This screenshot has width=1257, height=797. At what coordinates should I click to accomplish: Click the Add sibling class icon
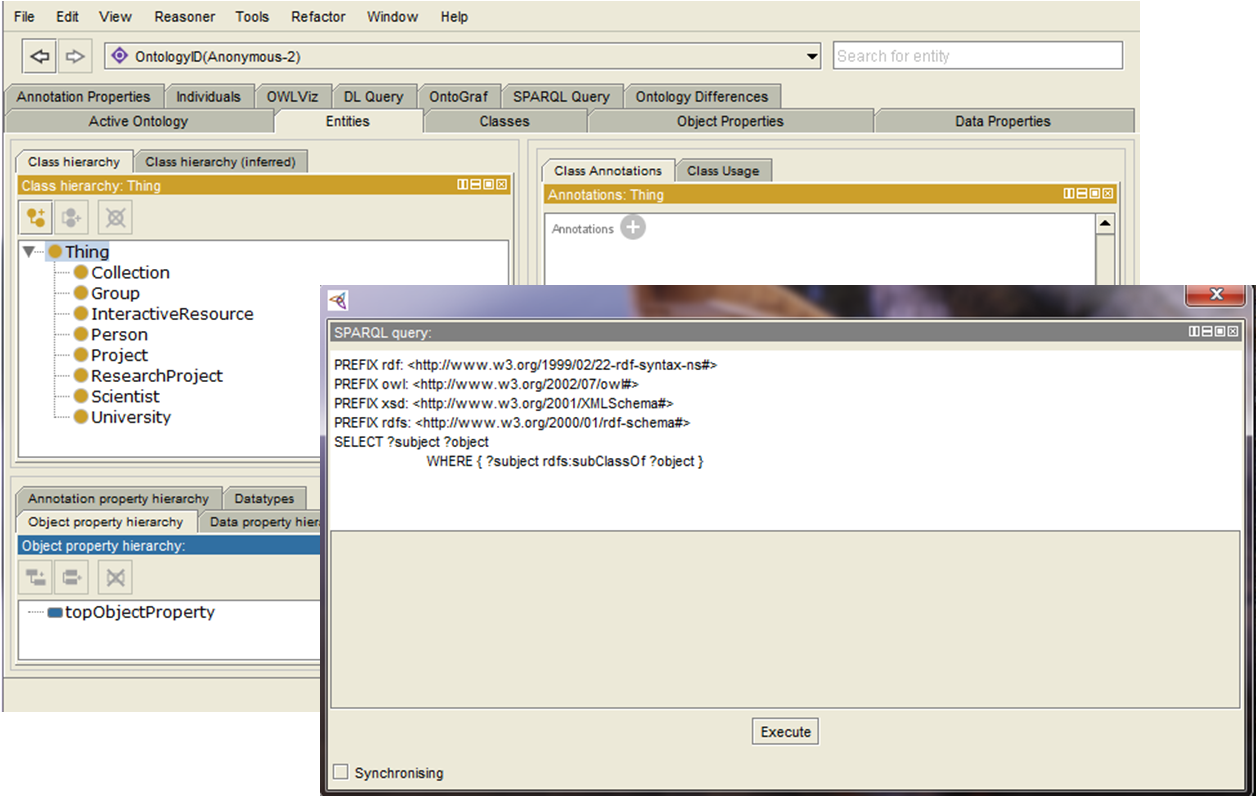[x=73, y=217]
